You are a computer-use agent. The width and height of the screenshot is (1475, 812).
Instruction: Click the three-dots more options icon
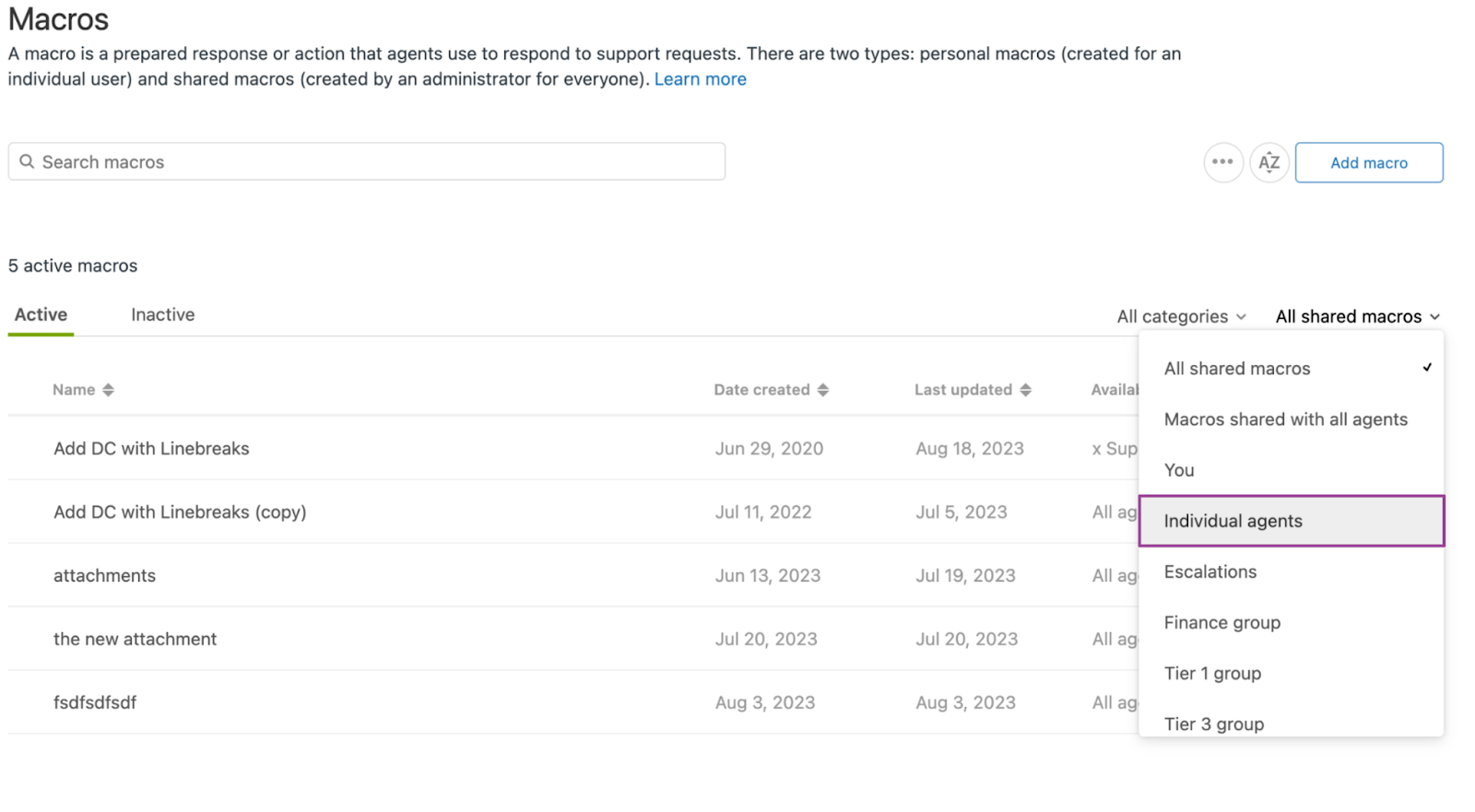point(1222,162)
